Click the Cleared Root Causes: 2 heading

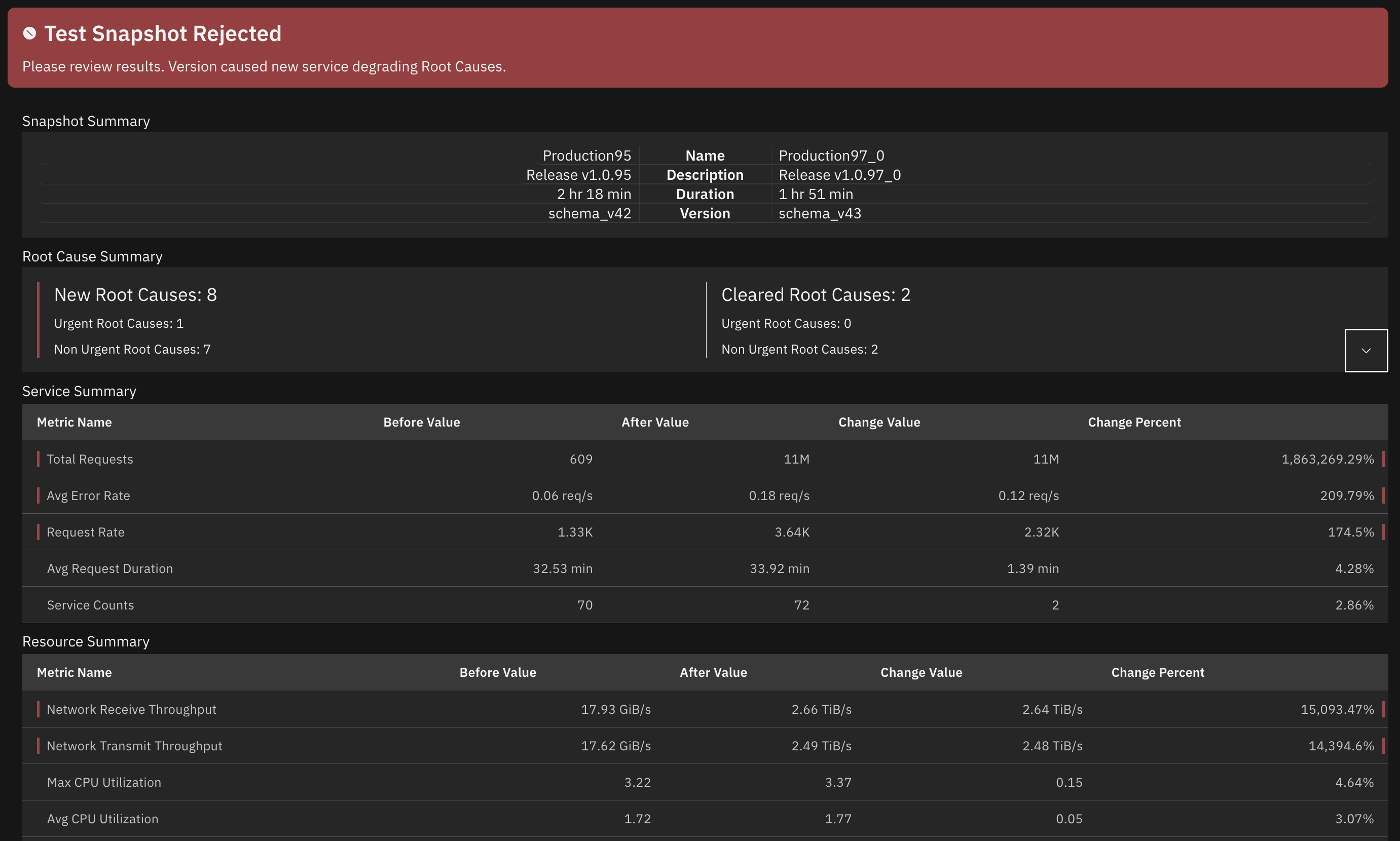click(816, 295)
